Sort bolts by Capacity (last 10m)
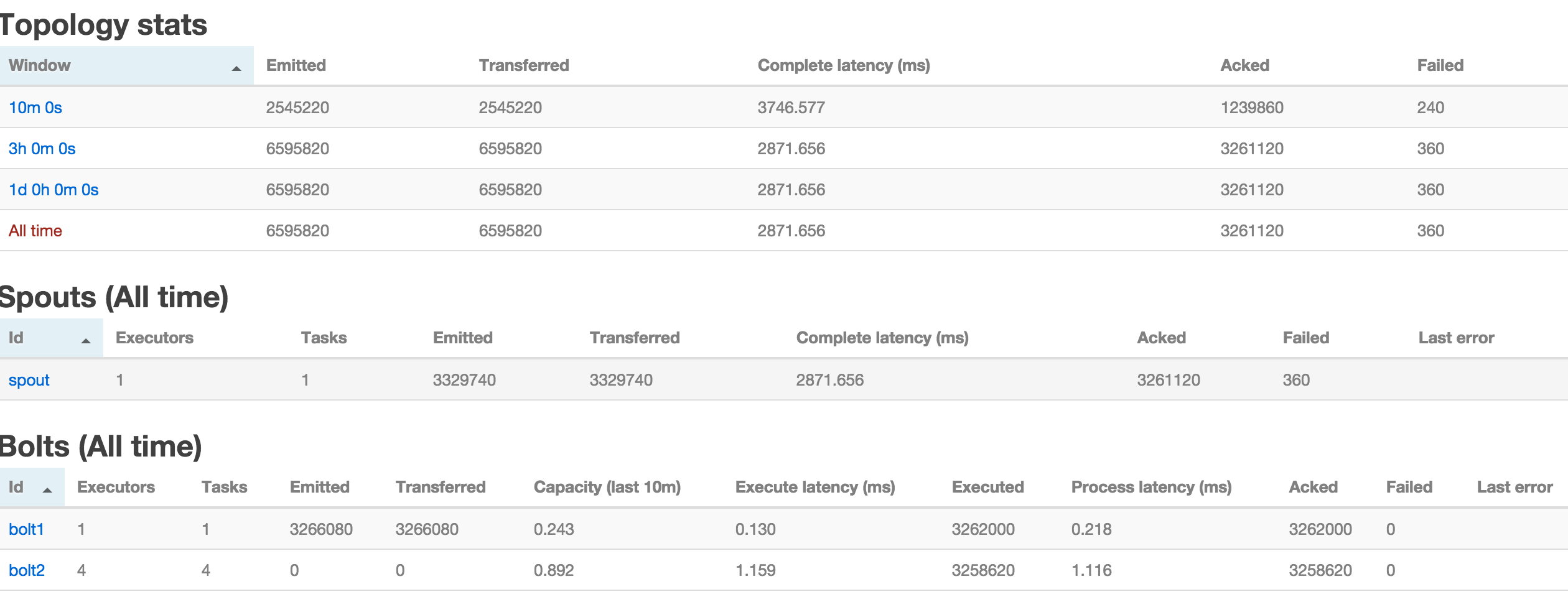 [x=607, y=487]
